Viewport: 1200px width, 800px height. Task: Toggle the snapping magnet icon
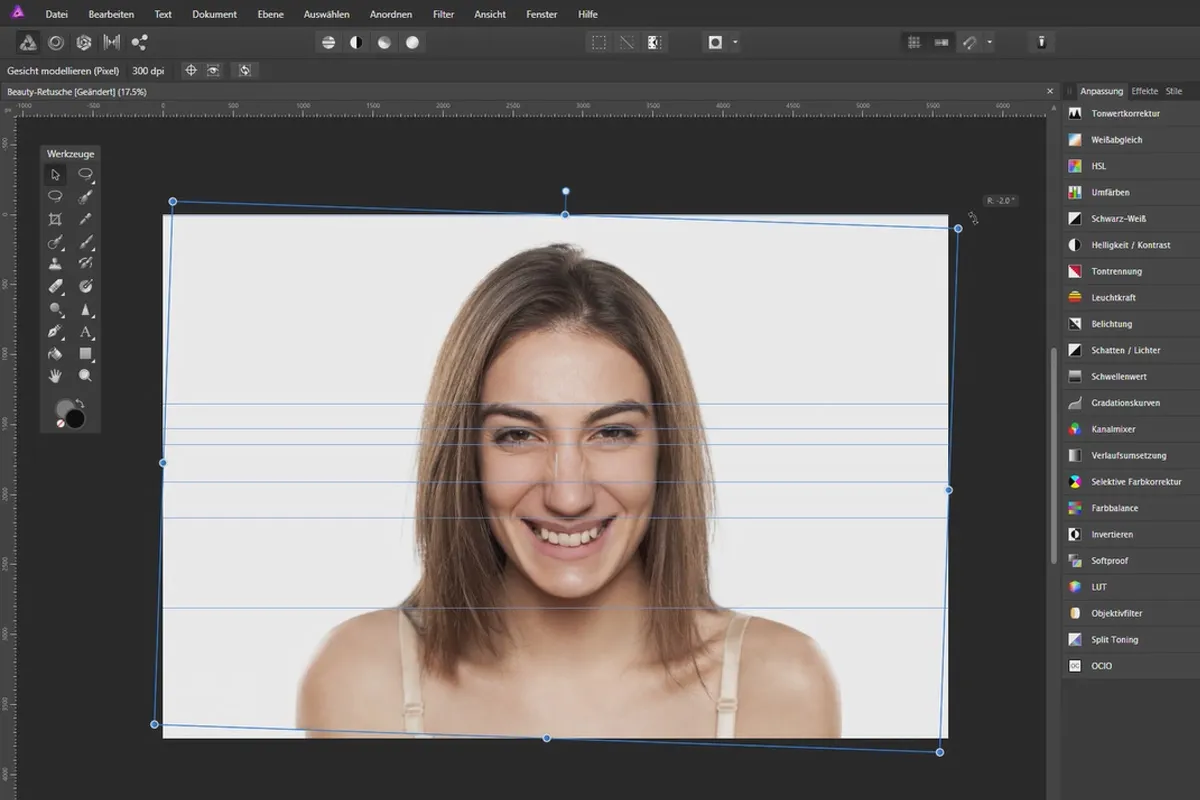969,43
